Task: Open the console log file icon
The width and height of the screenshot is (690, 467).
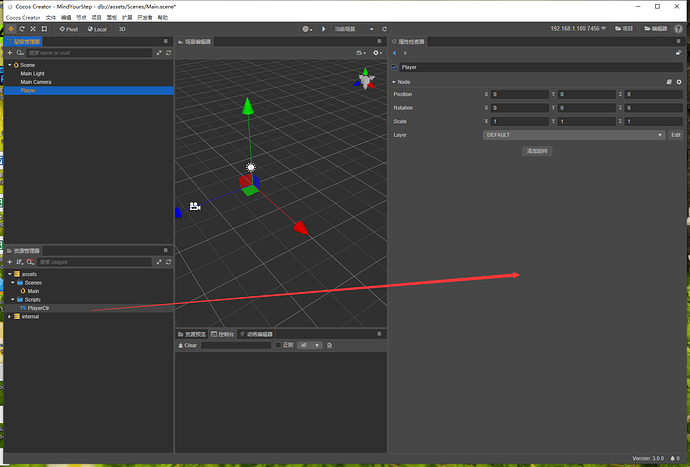Action: click(x=330, y=346)
